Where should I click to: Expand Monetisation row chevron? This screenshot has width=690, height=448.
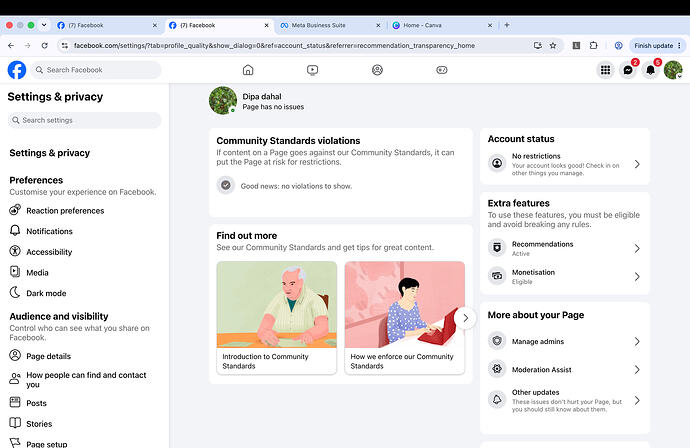click(637, 277)
